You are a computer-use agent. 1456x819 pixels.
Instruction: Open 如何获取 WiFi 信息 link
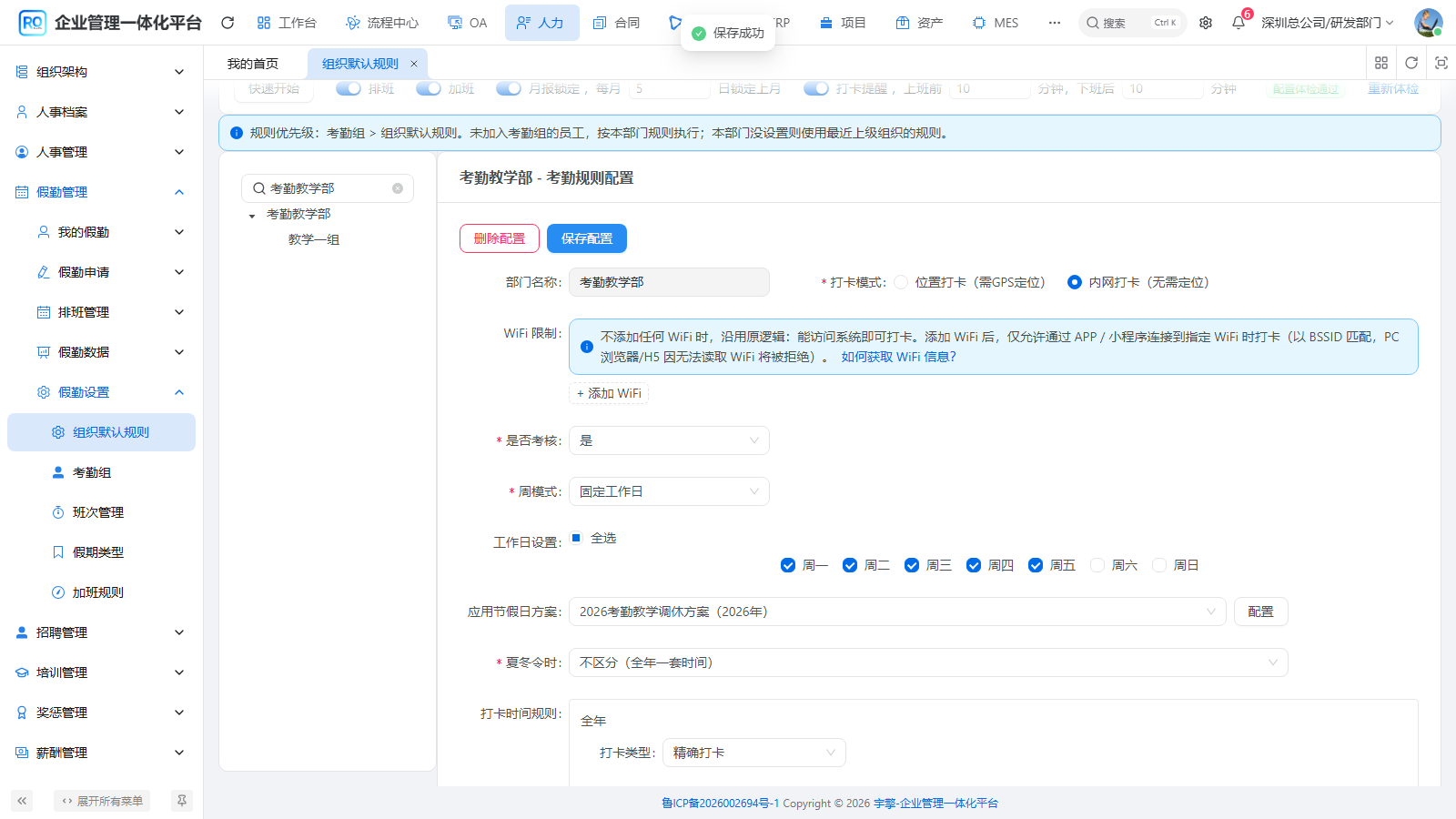coord(898,357)
